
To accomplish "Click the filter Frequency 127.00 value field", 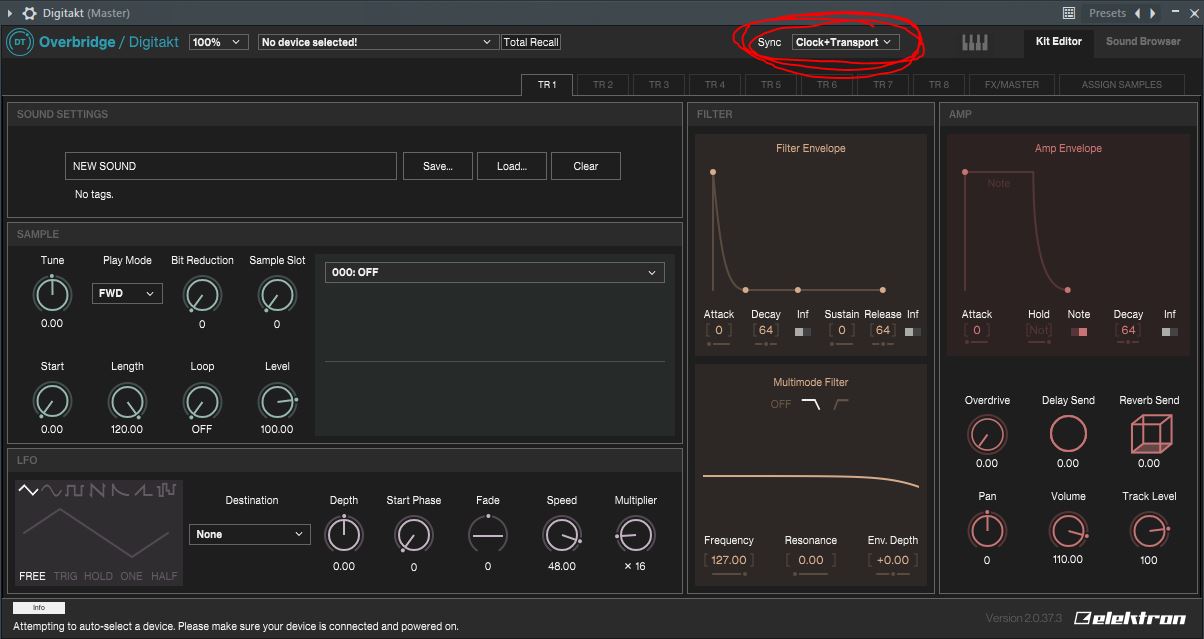I will (x=728, y=560).
